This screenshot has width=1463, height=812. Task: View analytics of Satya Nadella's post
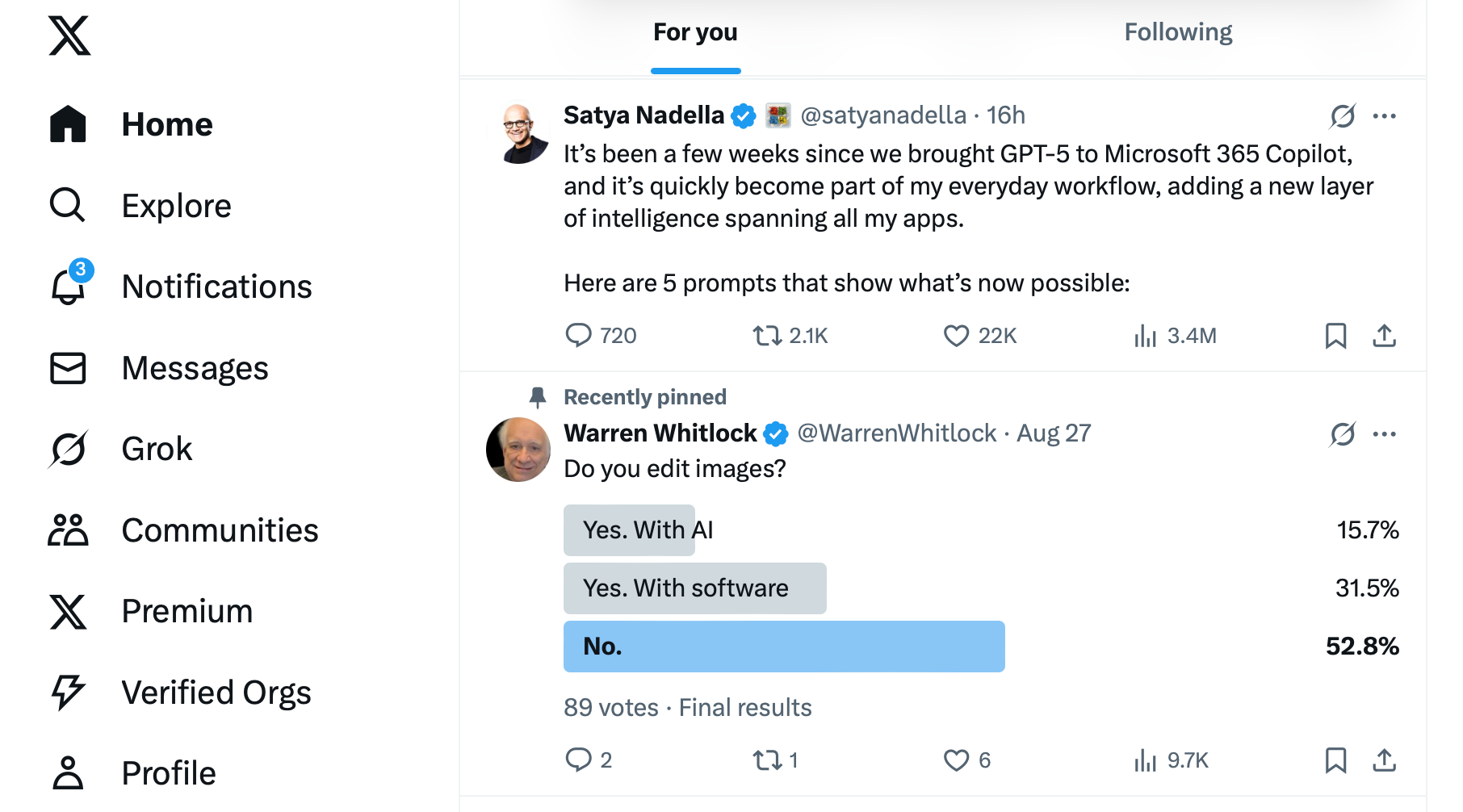click(x=1175, y=336)
